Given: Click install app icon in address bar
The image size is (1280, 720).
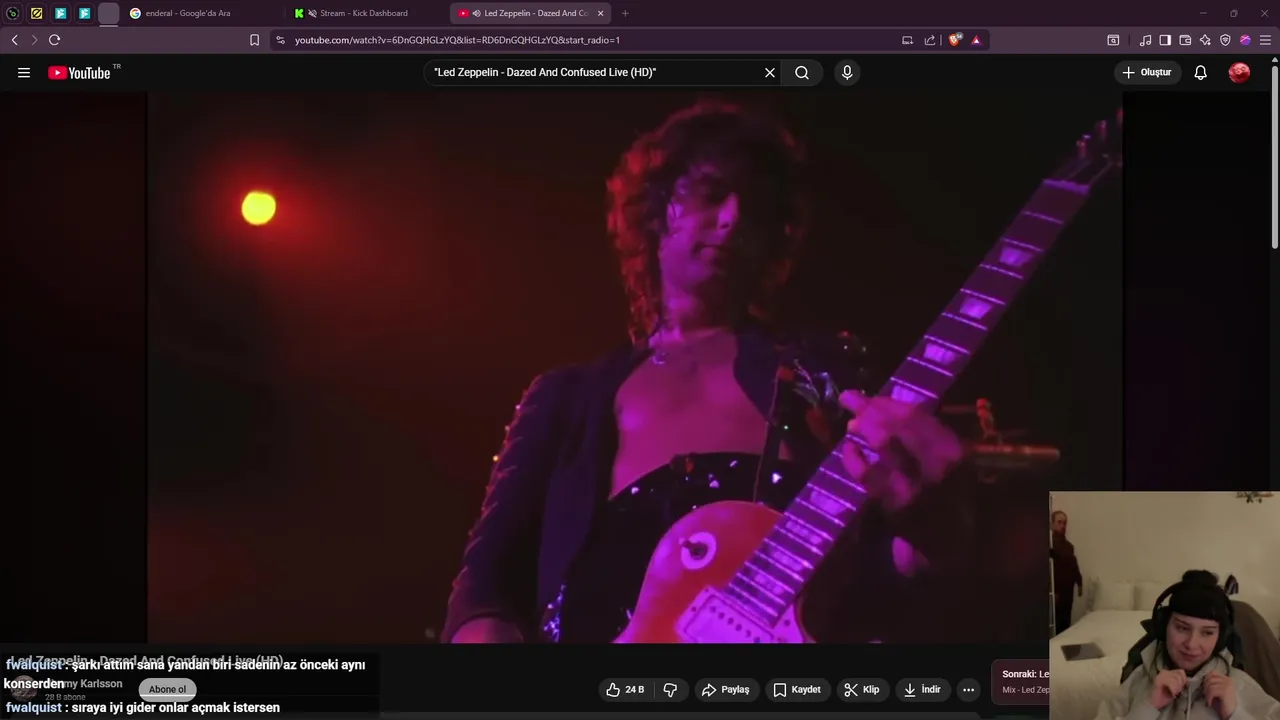Looking at the screenshot, I should (907, 40).
